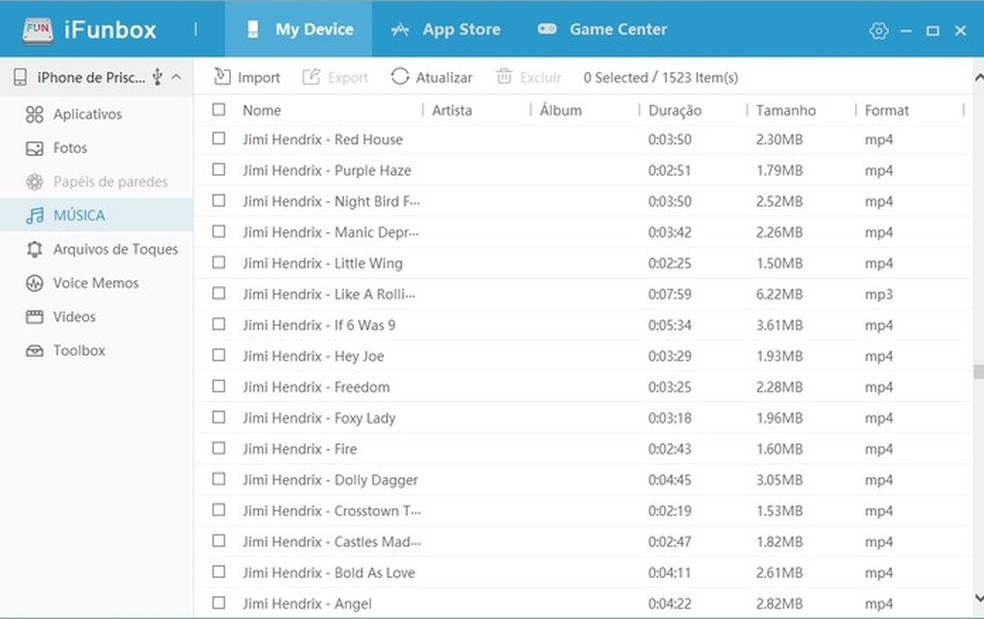This screenshot has width=984, height=619.
Task: Click the iFunbox logo icon
Action: click(38, 30)
